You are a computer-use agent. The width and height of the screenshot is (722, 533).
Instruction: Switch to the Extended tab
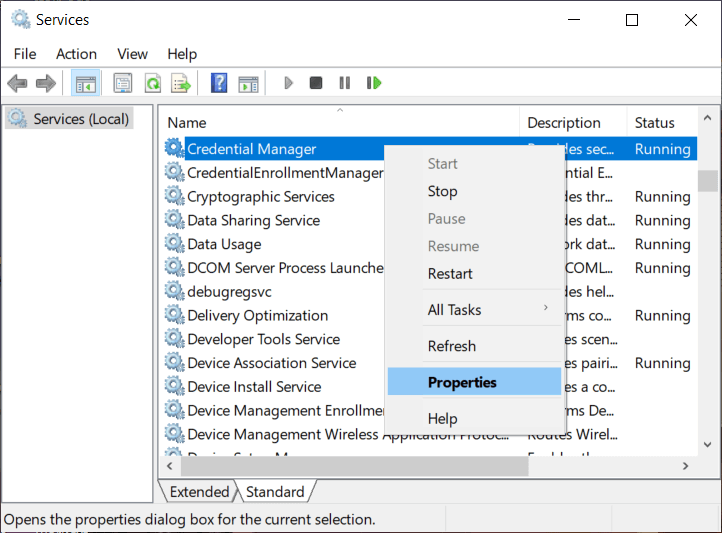click(x=199, y=492)
